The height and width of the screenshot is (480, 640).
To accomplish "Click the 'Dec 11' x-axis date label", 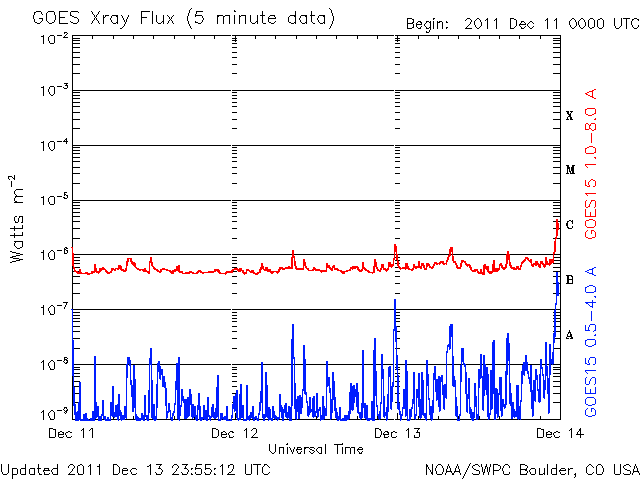I will pos(71,433).
